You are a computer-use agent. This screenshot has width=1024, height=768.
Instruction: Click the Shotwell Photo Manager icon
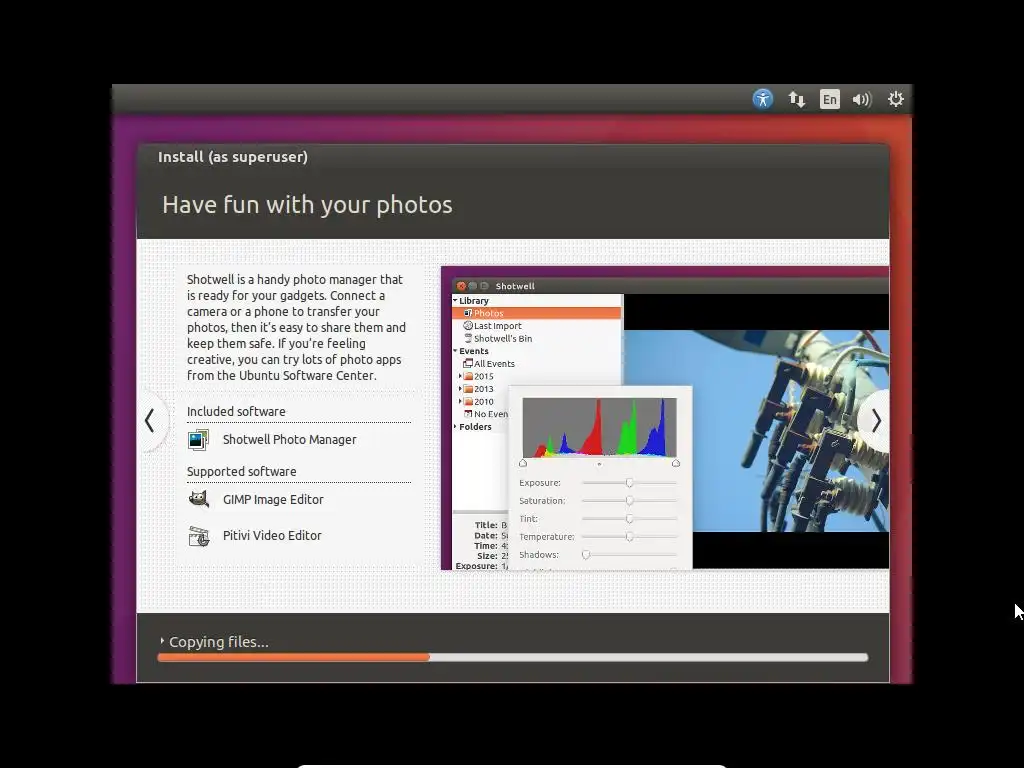click(199, 440)
